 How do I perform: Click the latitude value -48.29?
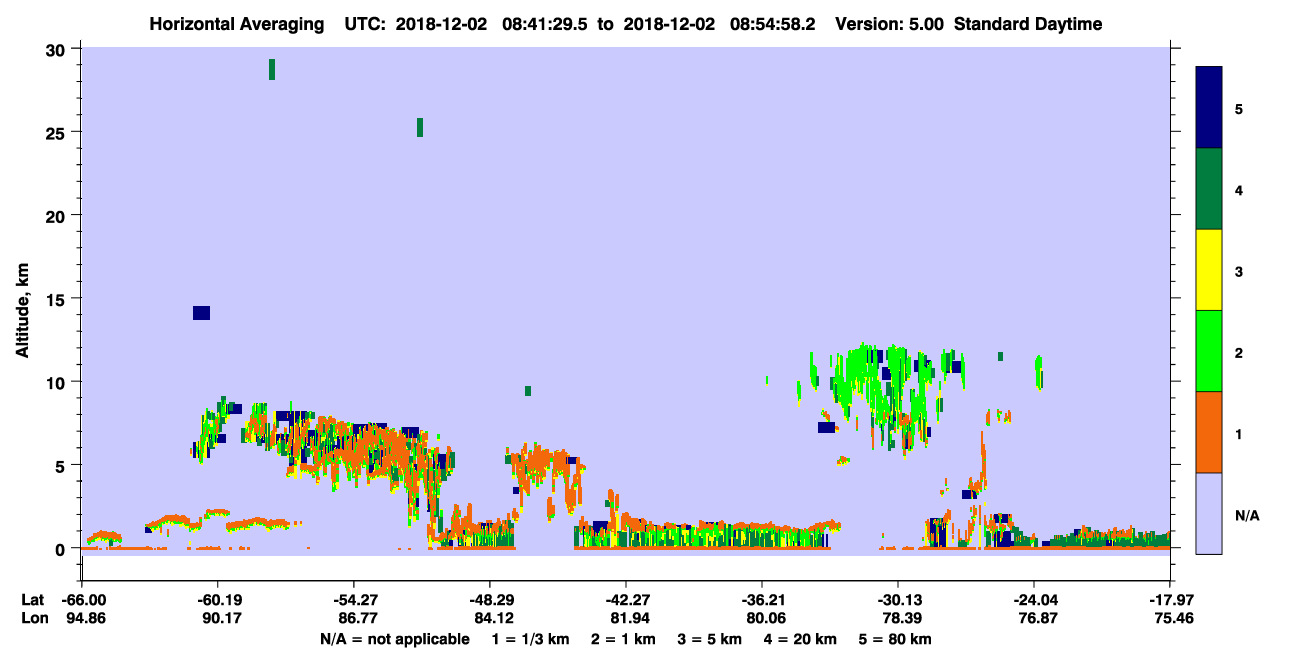click(490, 600)
